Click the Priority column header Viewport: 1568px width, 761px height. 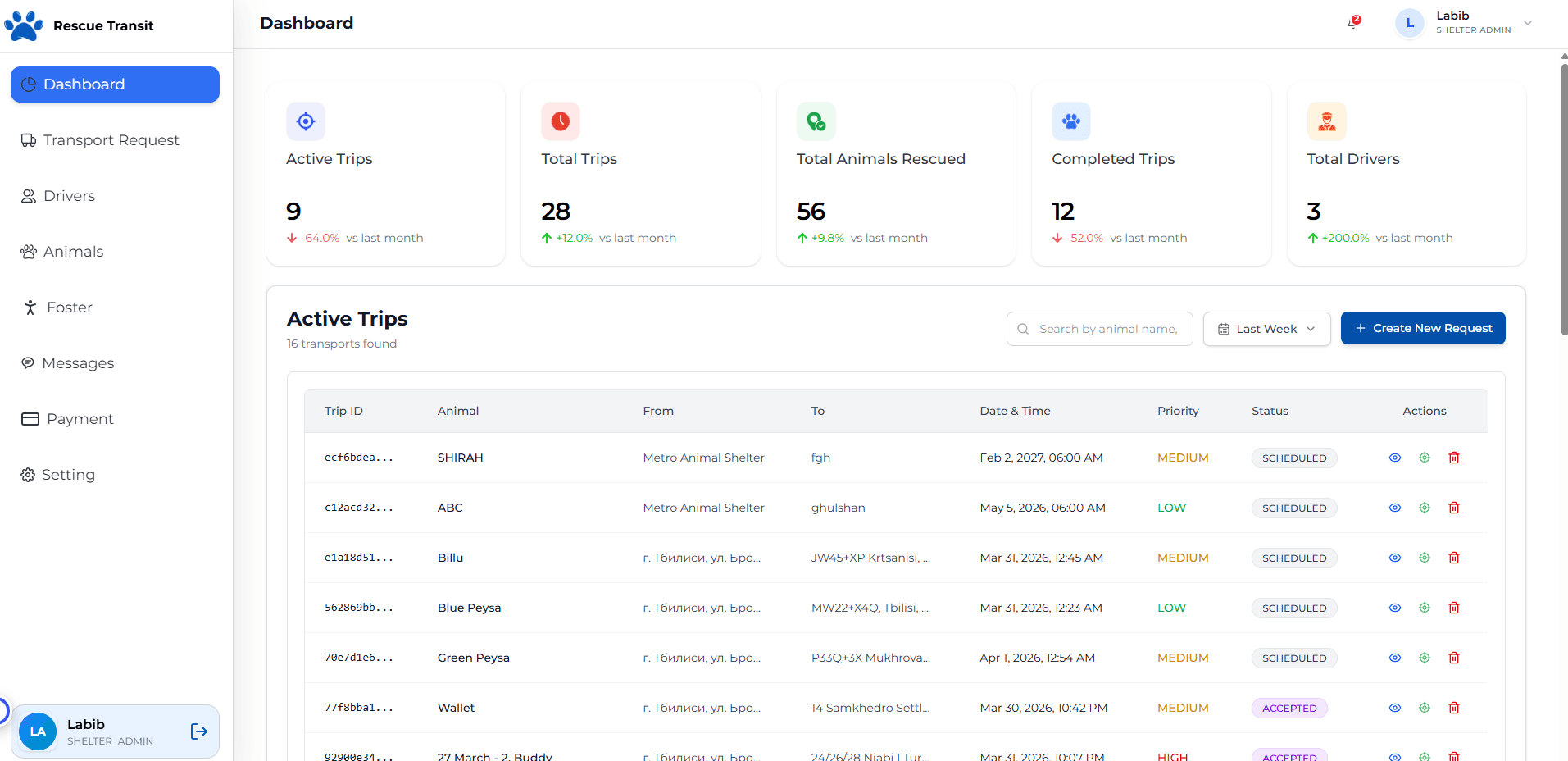tap(1178, 411)
